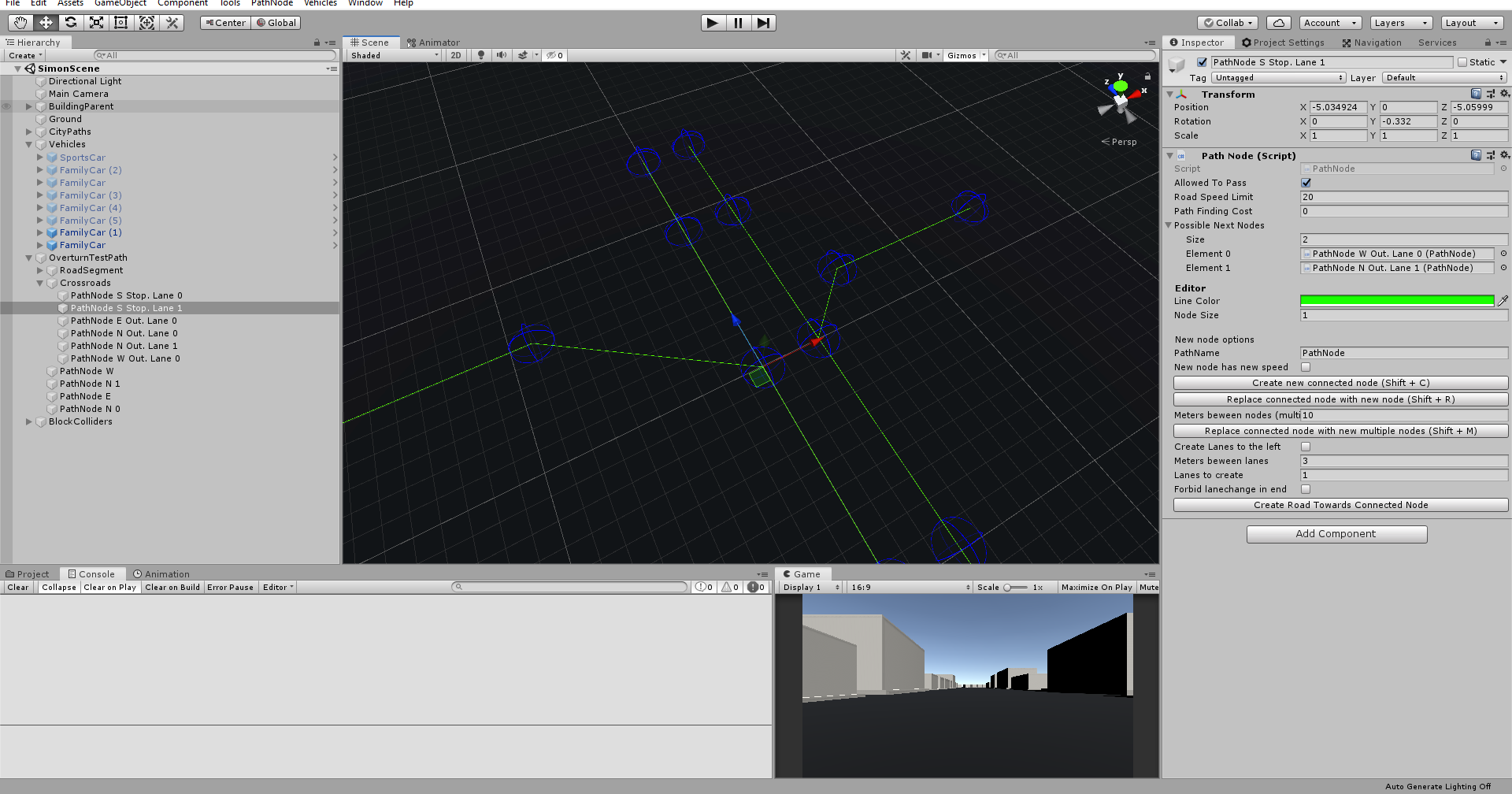Viewport: 1512px width, 794px height.
Task: Open the Shaded draw mode dropdown
Action: 394,55
